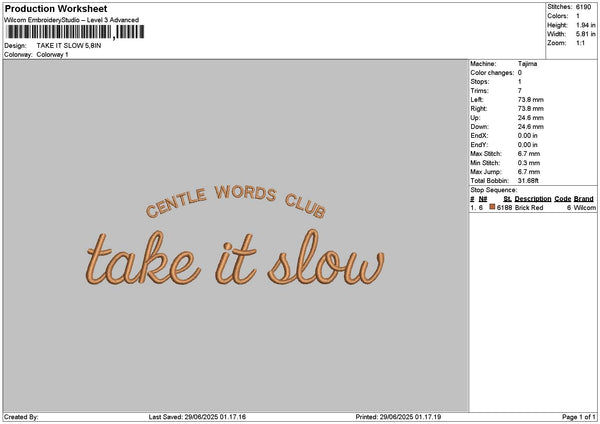Click the 'Description' column header
Image resolution: width=600 pixels, height=424 pixels.
point(533,199)
